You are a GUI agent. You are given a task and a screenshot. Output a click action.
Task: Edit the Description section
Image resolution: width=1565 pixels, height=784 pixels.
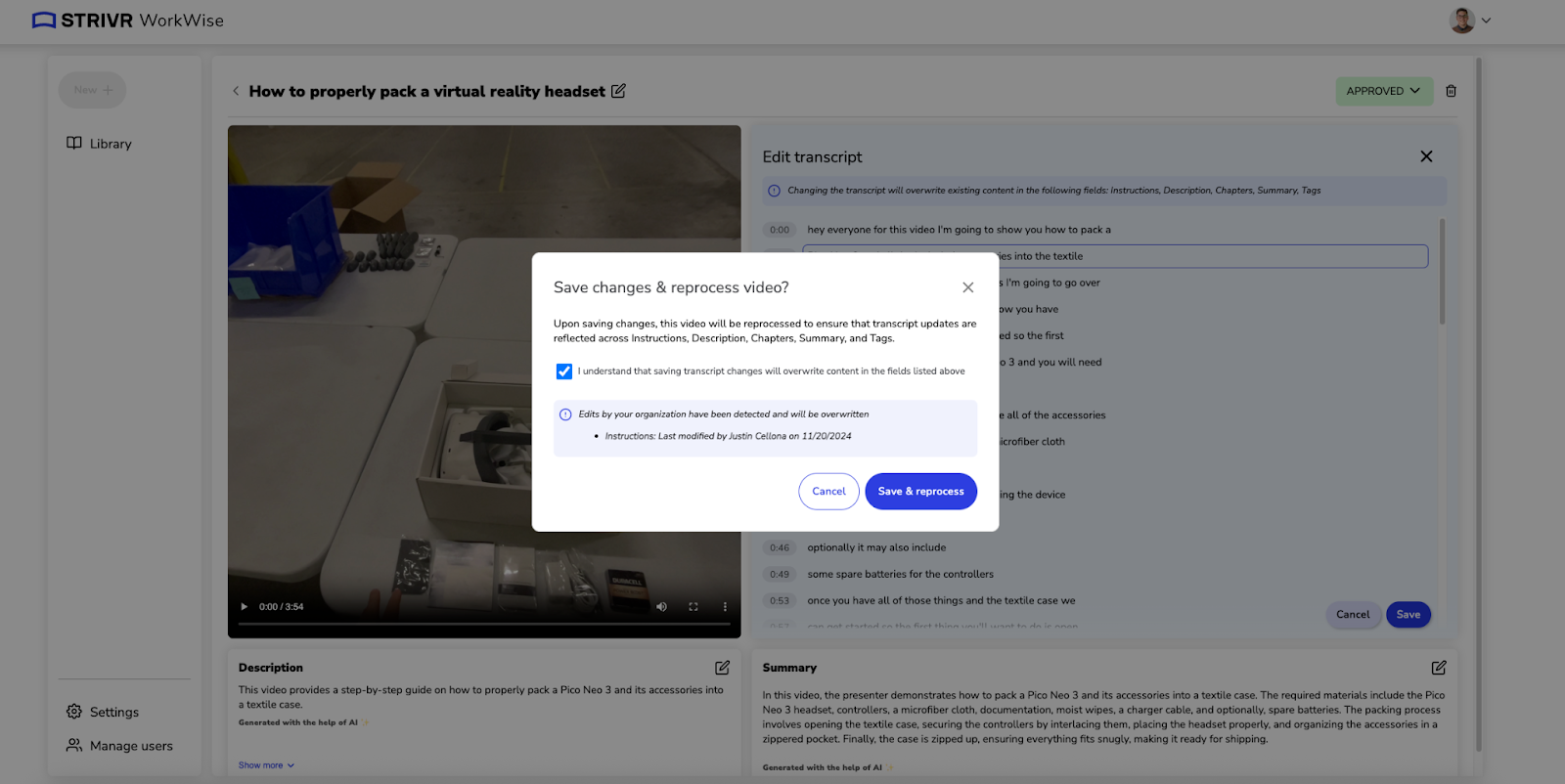point(722,668)
